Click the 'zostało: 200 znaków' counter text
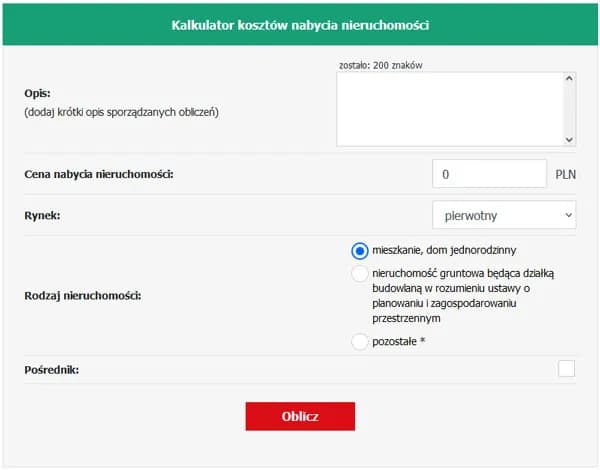600x470 pixels. pyautogui.click(x=385, y=65)
